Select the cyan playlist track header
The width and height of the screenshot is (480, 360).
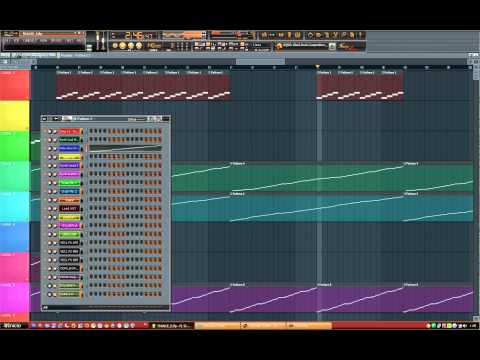point(15,207)
